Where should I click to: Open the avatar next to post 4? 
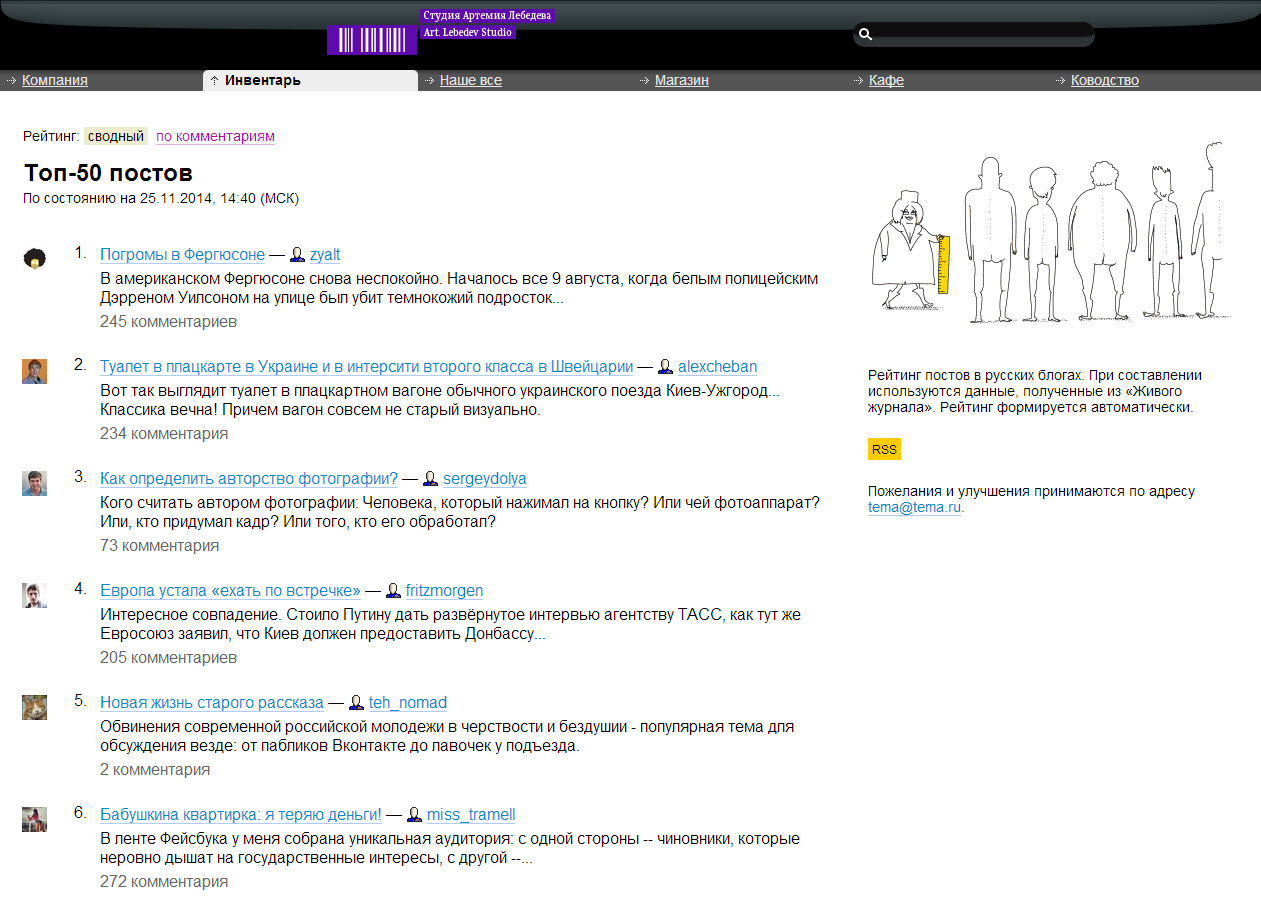pos(35,595)
